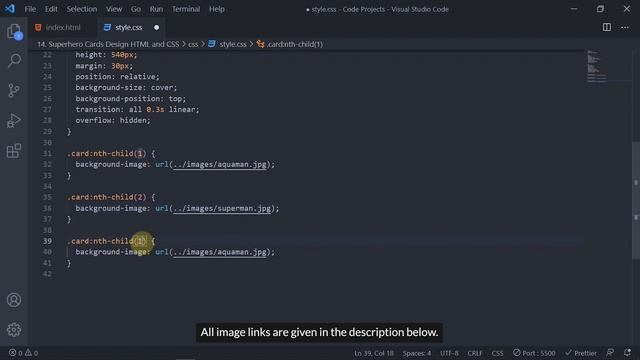Change file encoding UTF-8

pos(449,353)
